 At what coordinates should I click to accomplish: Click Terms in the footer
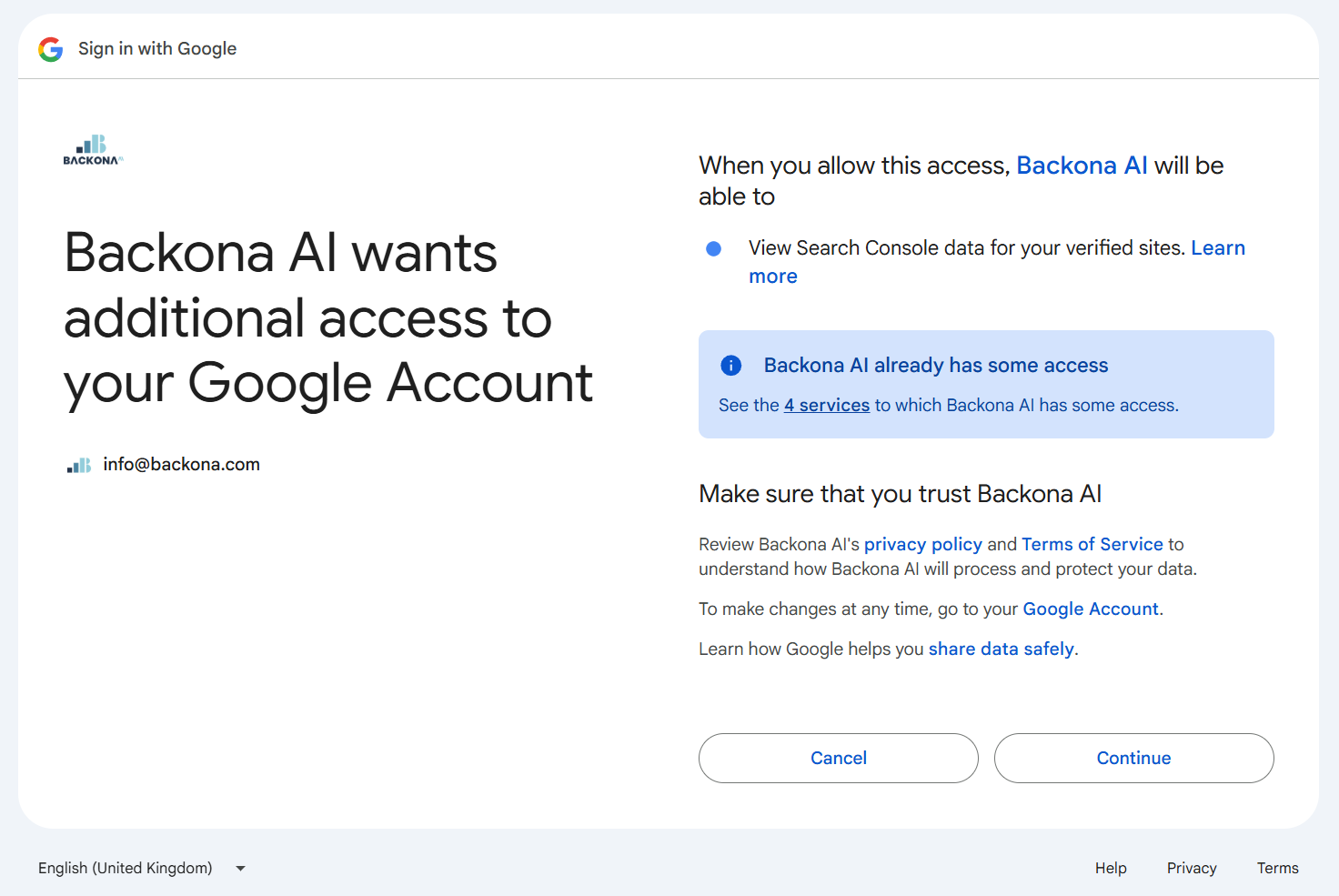(1278, 868)
